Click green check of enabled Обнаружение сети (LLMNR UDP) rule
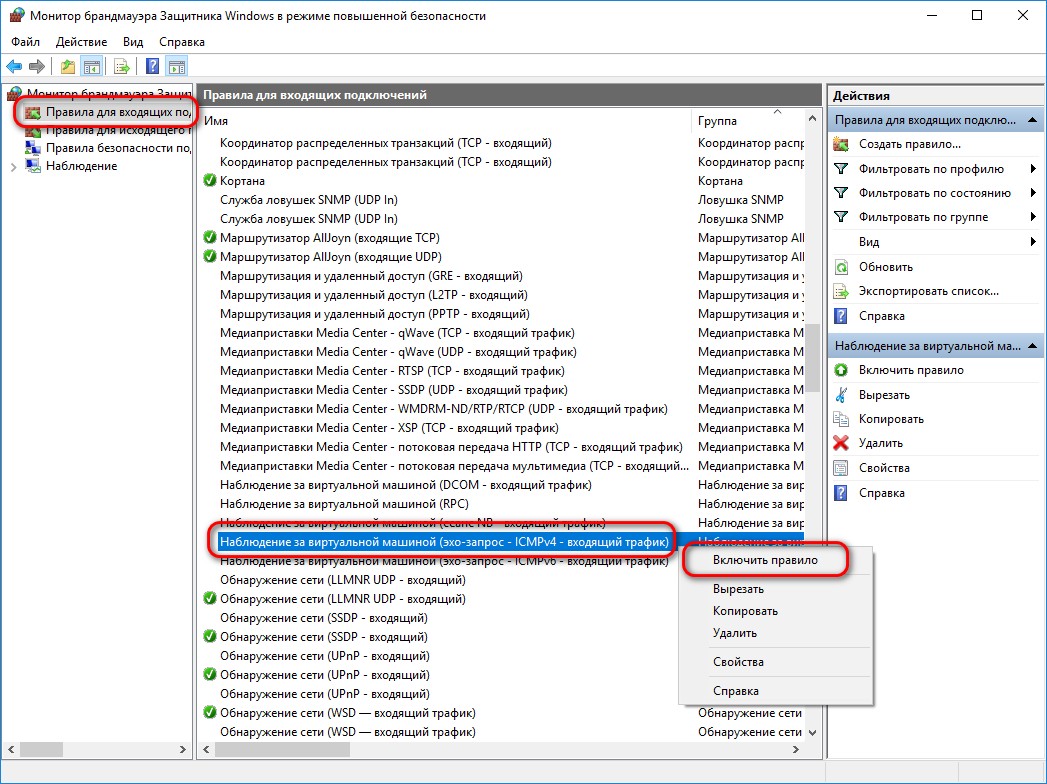This screenshot has height=784, width=1047. coord(210,598)
